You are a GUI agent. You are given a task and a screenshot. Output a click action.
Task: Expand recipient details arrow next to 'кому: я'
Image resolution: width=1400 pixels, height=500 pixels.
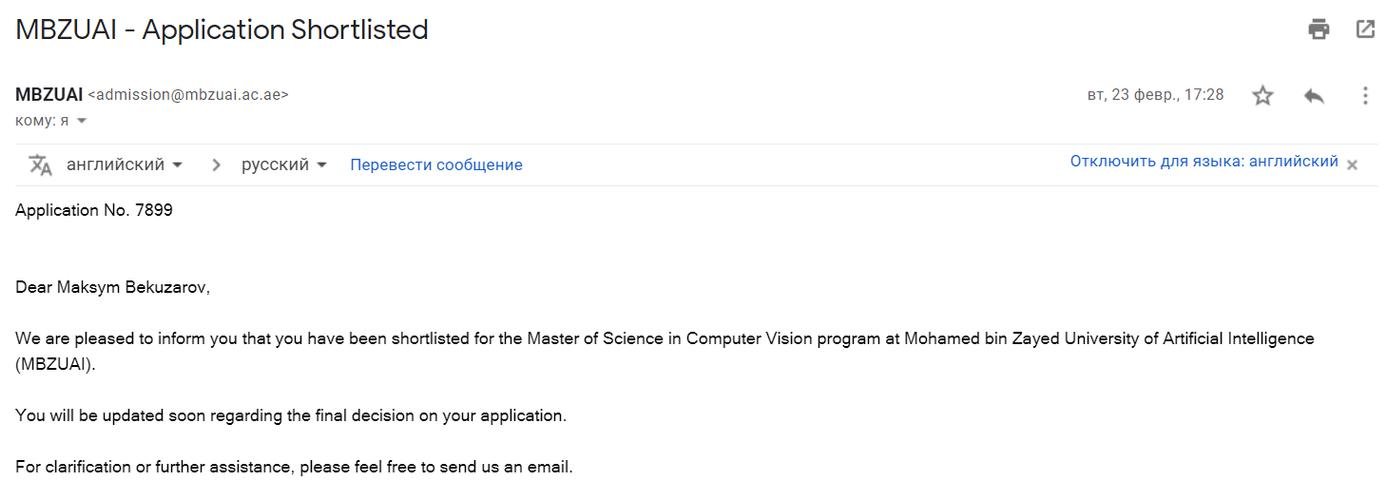(x=82, y=121)
